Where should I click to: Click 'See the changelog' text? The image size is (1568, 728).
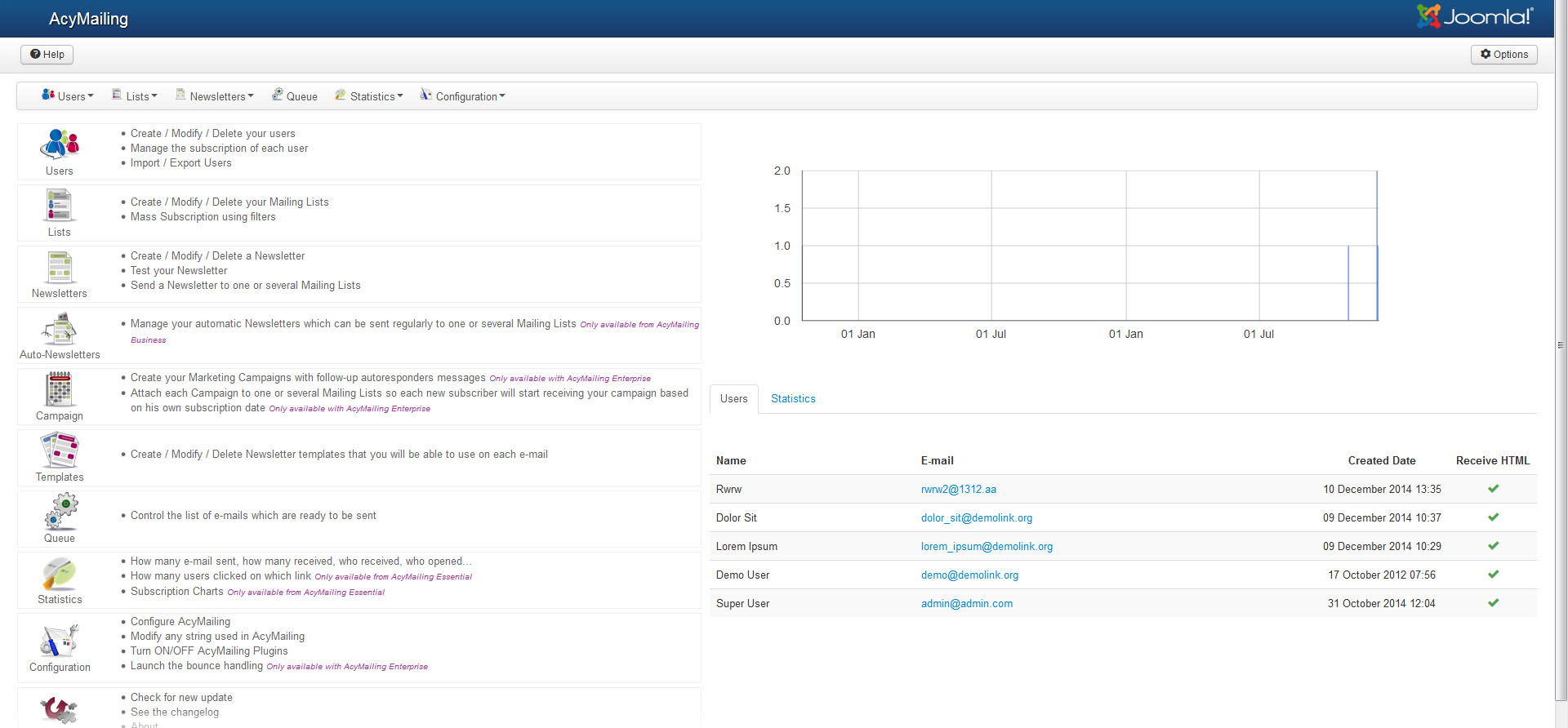(x=175, y=712)
